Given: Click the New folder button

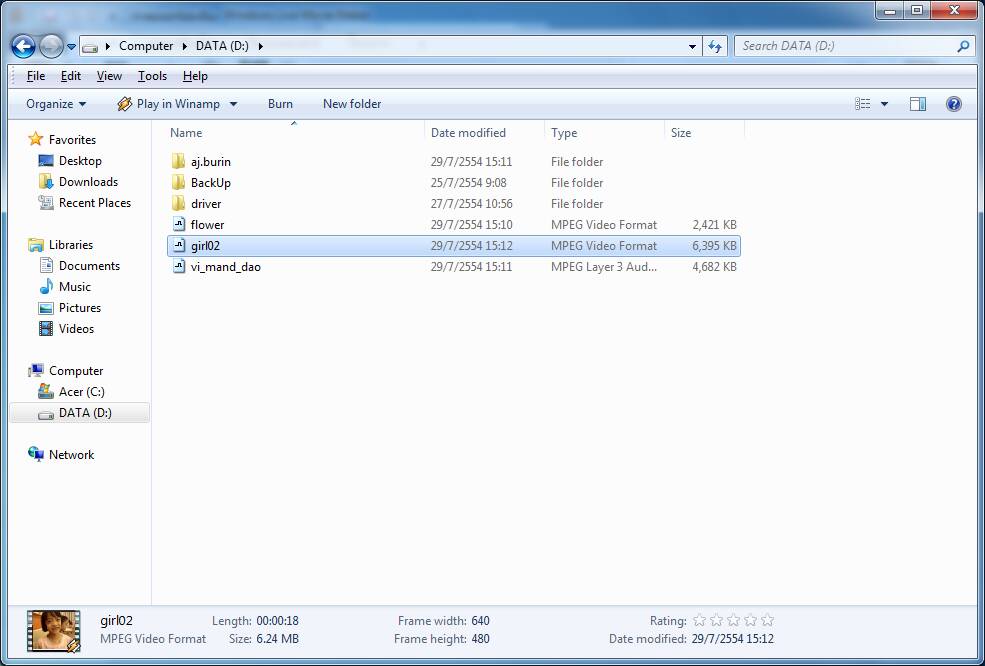Looking at the screenshot, I should (351, 104).
